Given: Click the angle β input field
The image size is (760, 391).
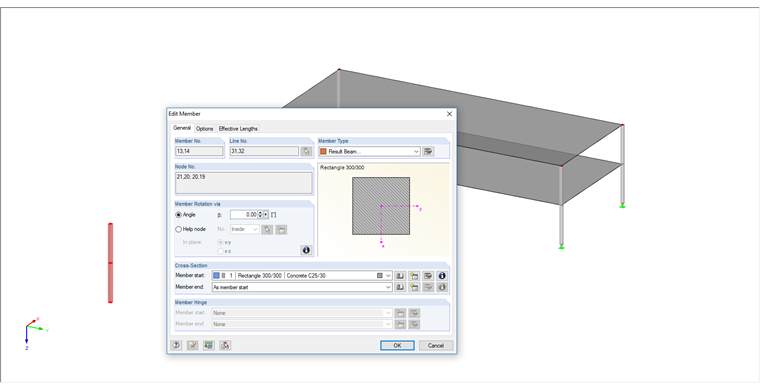Looking at the screenshot, I should pyautogui.click(x=244, y=215).
